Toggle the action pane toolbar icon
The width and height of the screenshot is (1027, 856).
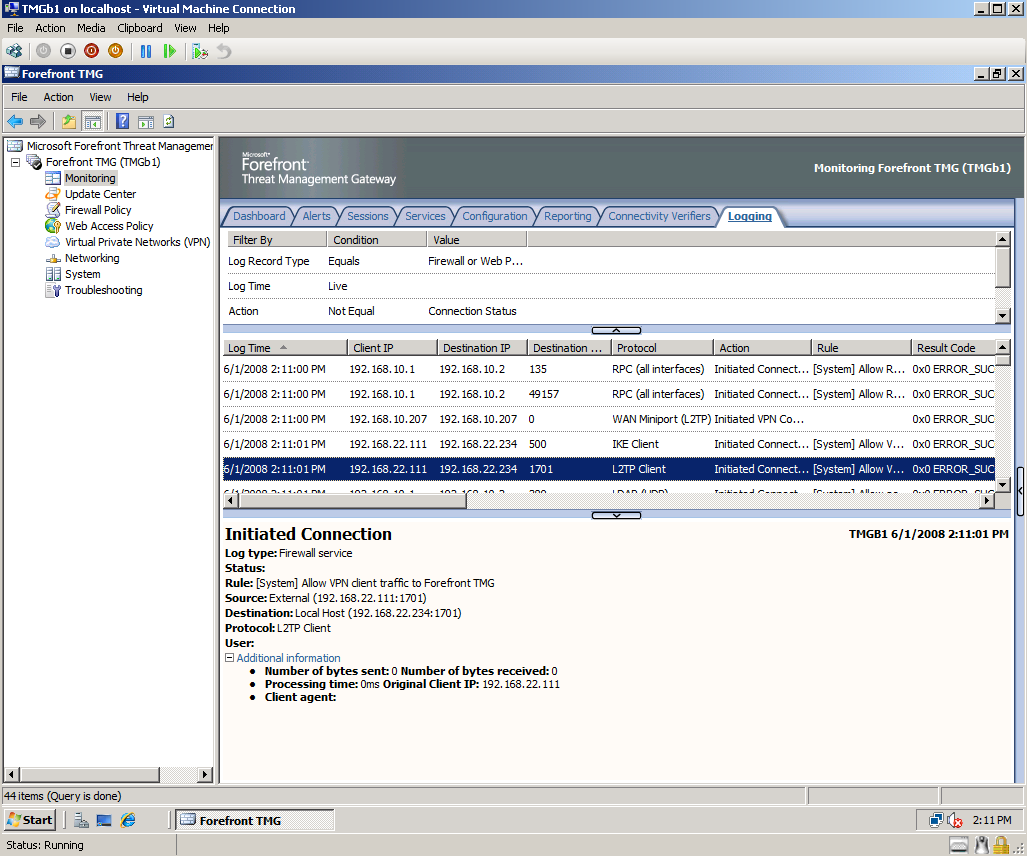pos(146,121)
